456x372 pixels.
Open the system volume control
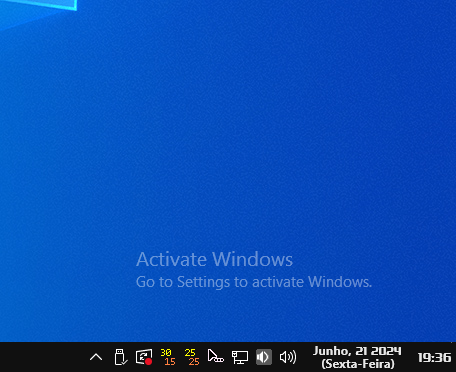[288, 357]
